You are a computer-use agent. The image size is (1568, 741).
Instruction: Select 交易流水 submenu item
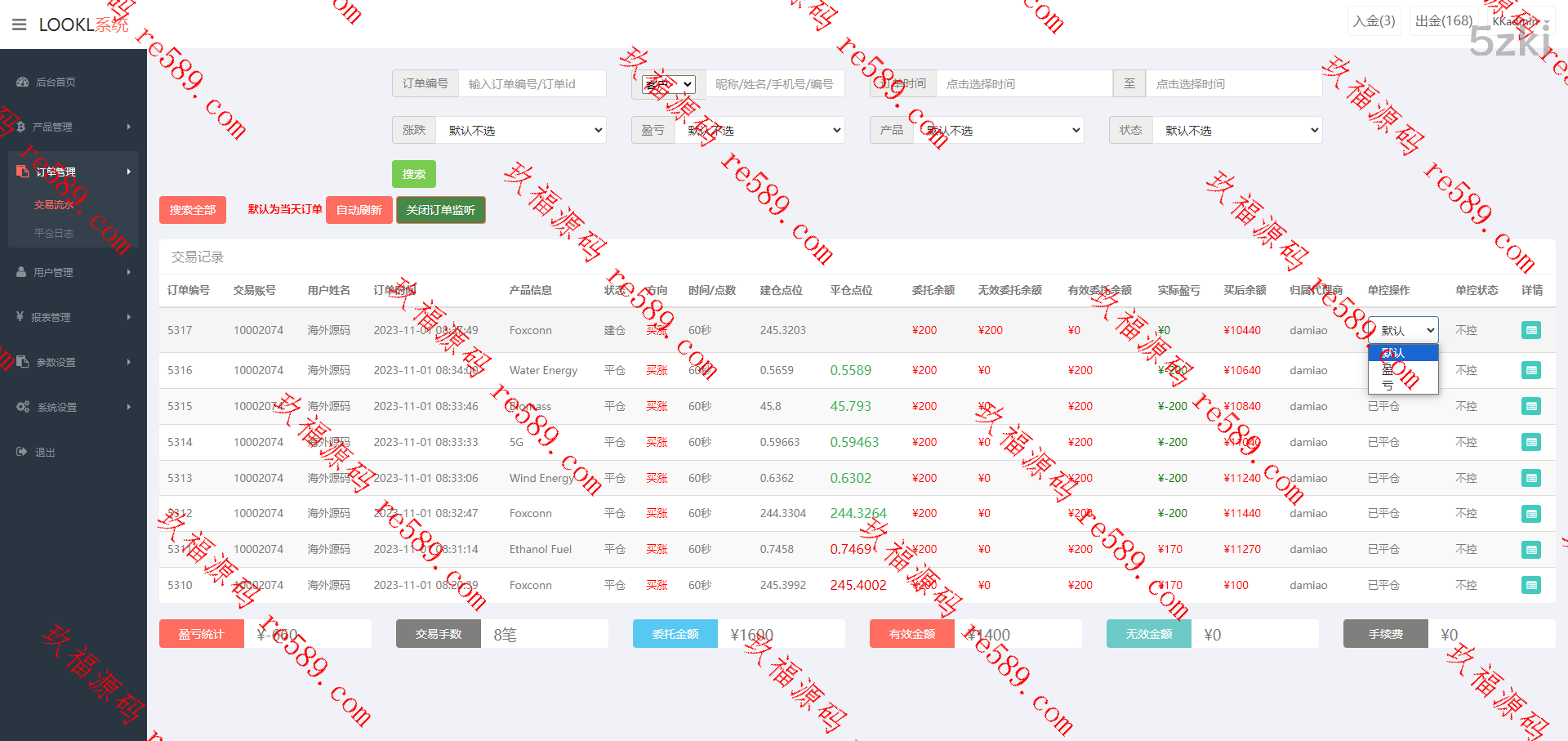[54, 204]
